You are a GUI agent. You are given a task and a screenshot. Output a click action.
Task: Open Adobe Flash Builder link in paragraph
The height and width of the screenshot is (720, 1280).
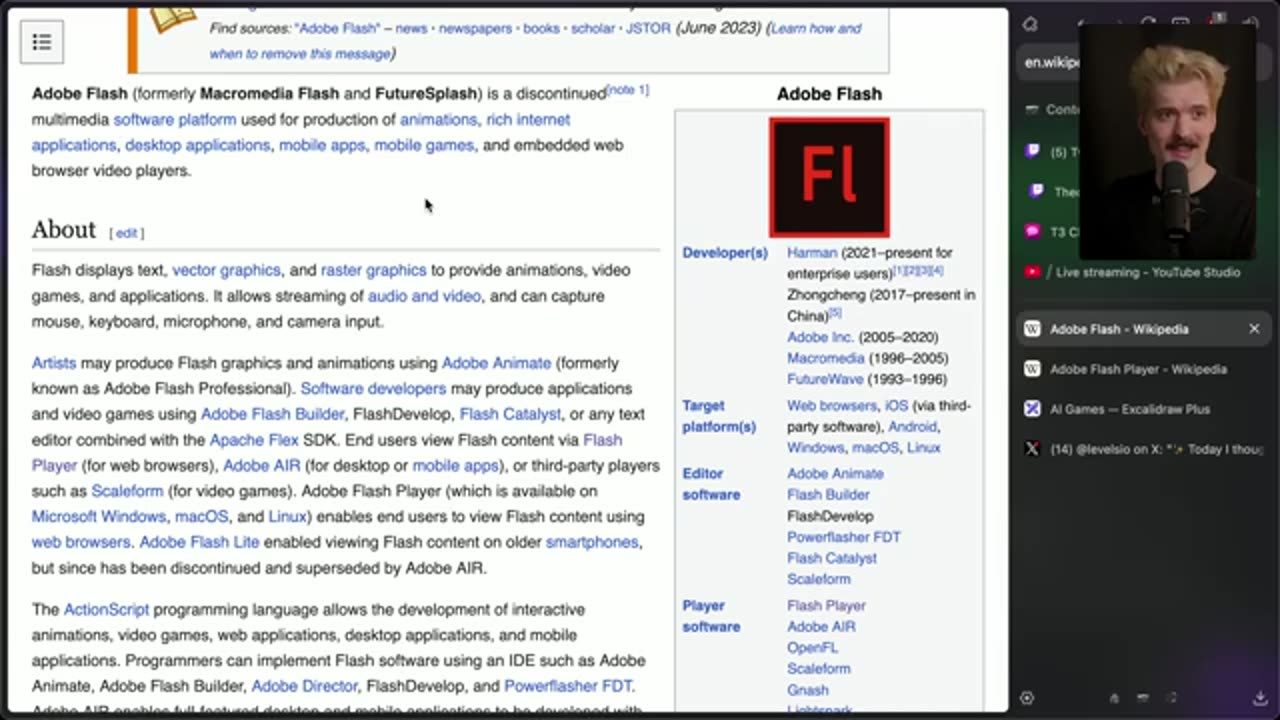click(272, 414)
